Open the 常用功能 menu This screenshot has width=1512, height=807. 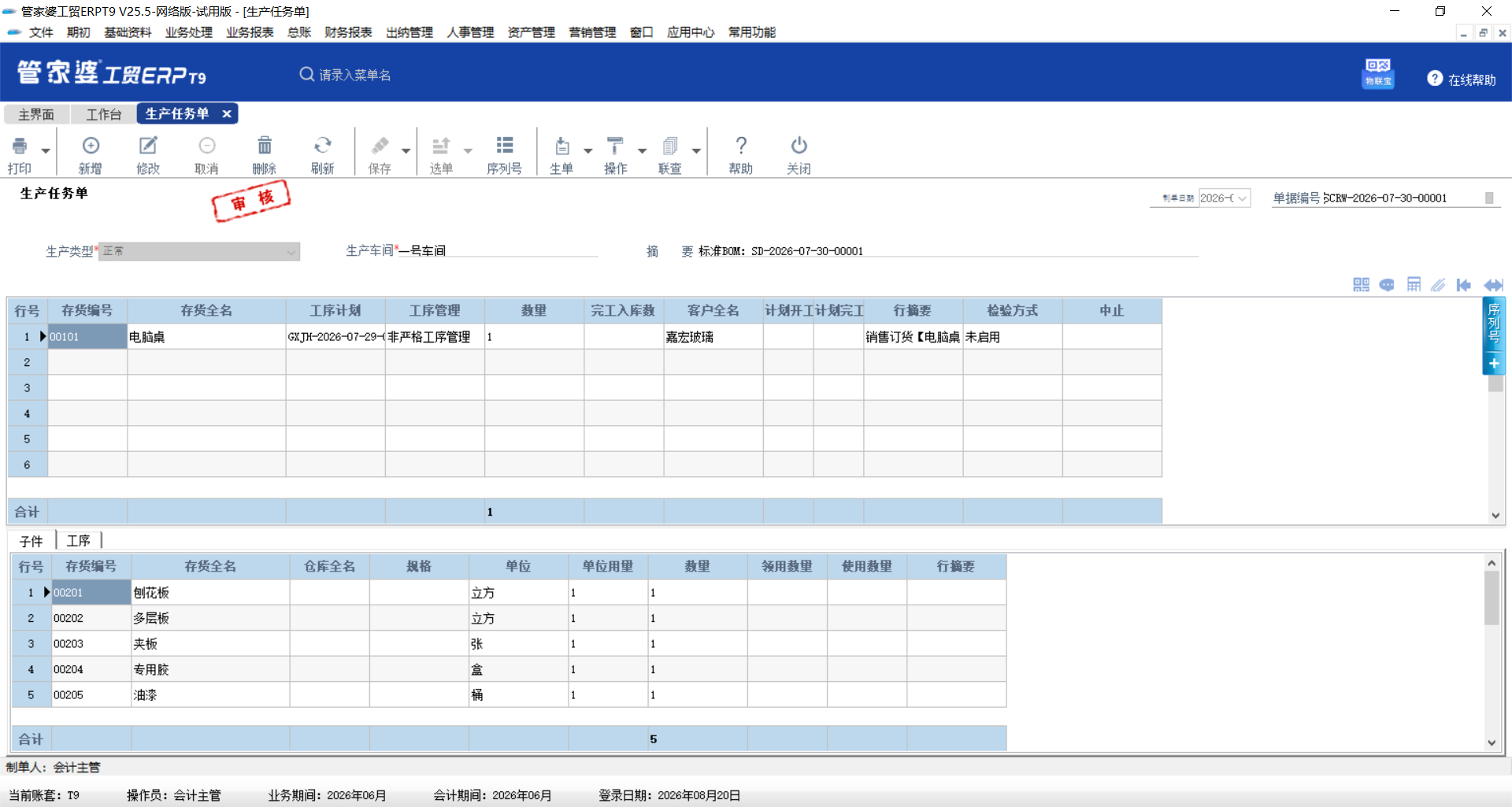tap(752, 32)
